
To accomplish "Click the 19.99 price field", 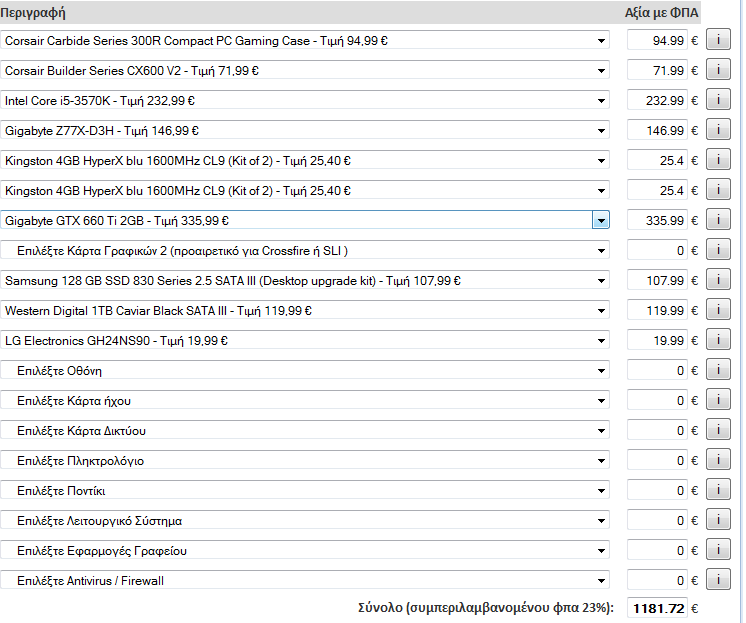I will [657, 340].
